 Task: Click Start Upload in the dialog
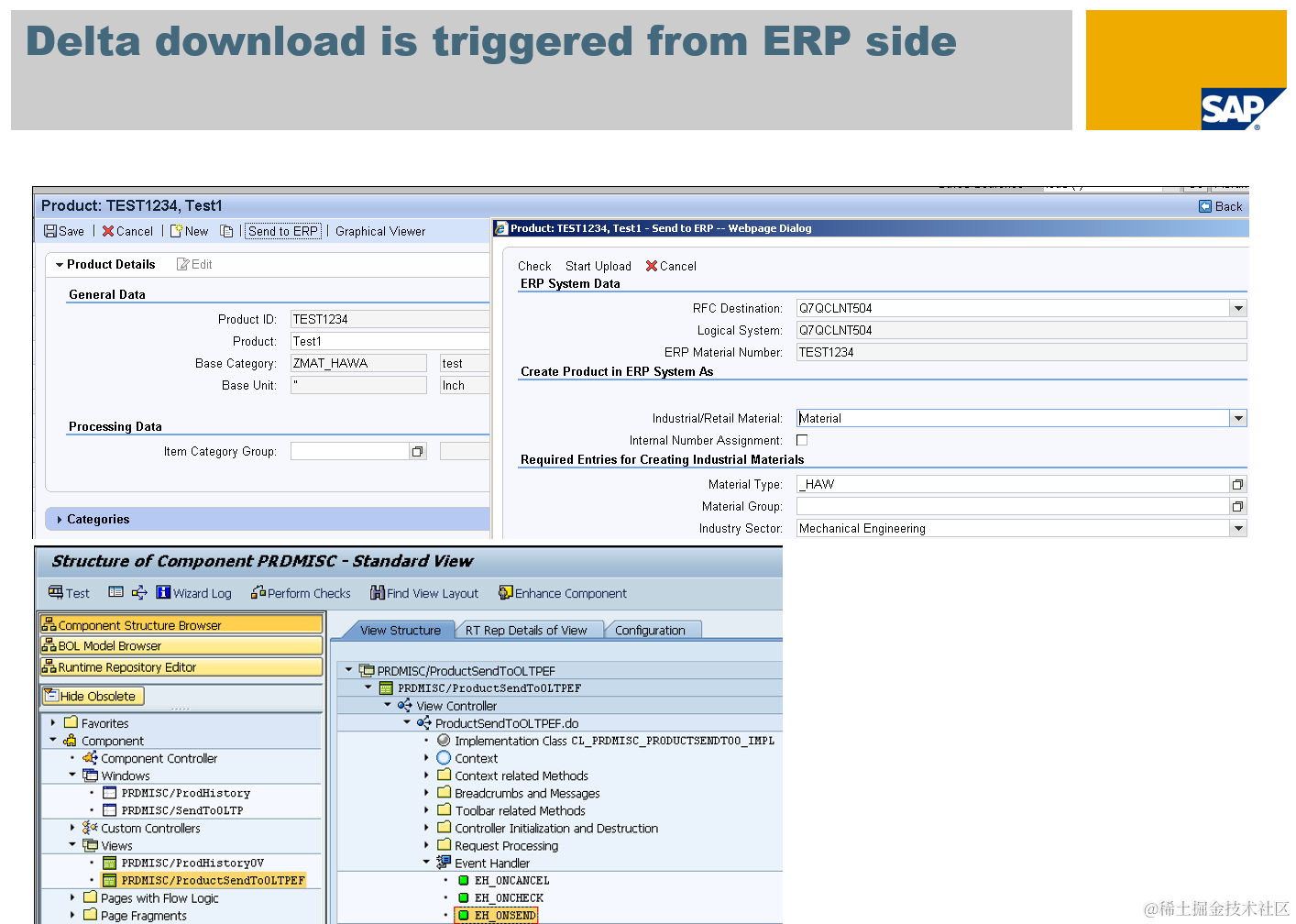click(x=599, y=266)
